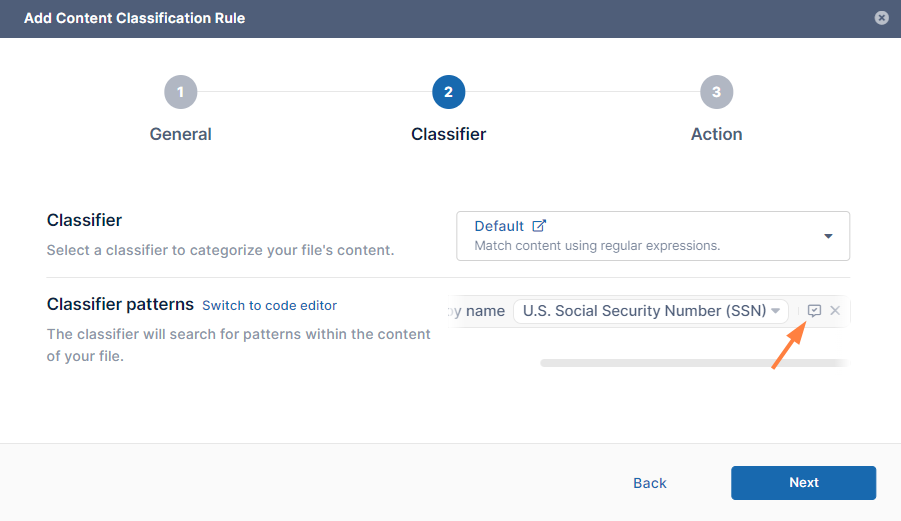The width and height of the screenshot is (901, 521).
Task: Click the step 3 circle
Action: [716, 93]
